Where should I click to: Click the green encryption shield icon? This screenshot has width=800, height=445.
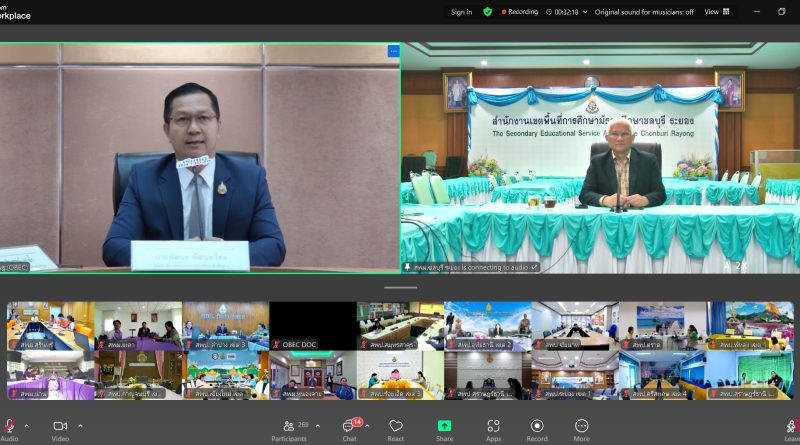488,12
